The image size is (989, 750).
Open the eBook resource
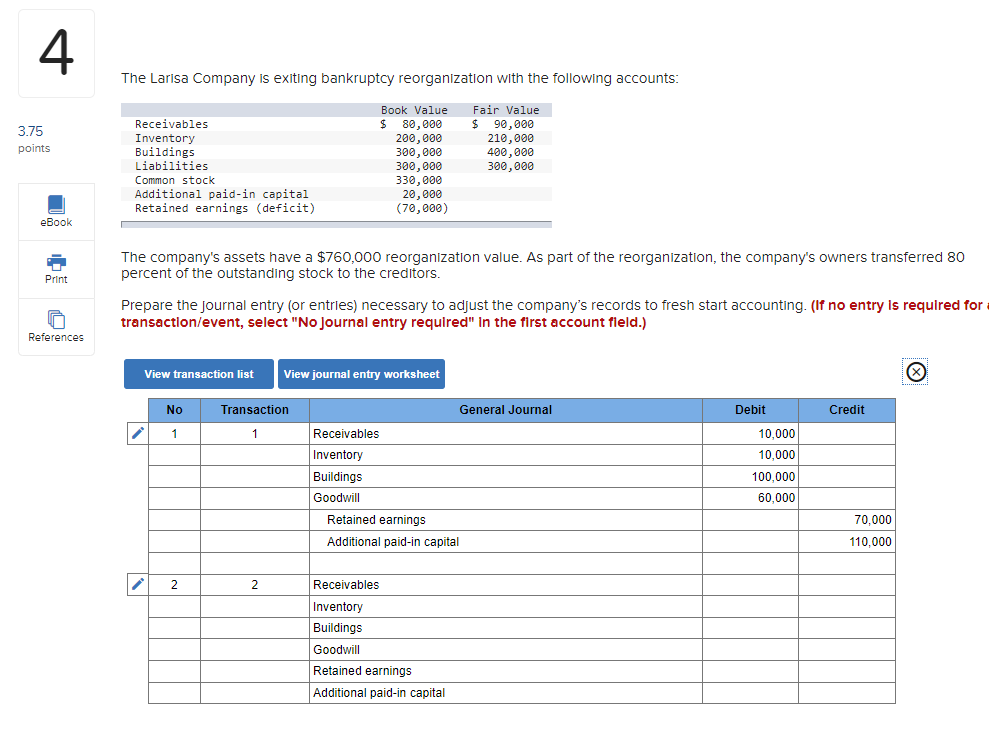[56, 211]
